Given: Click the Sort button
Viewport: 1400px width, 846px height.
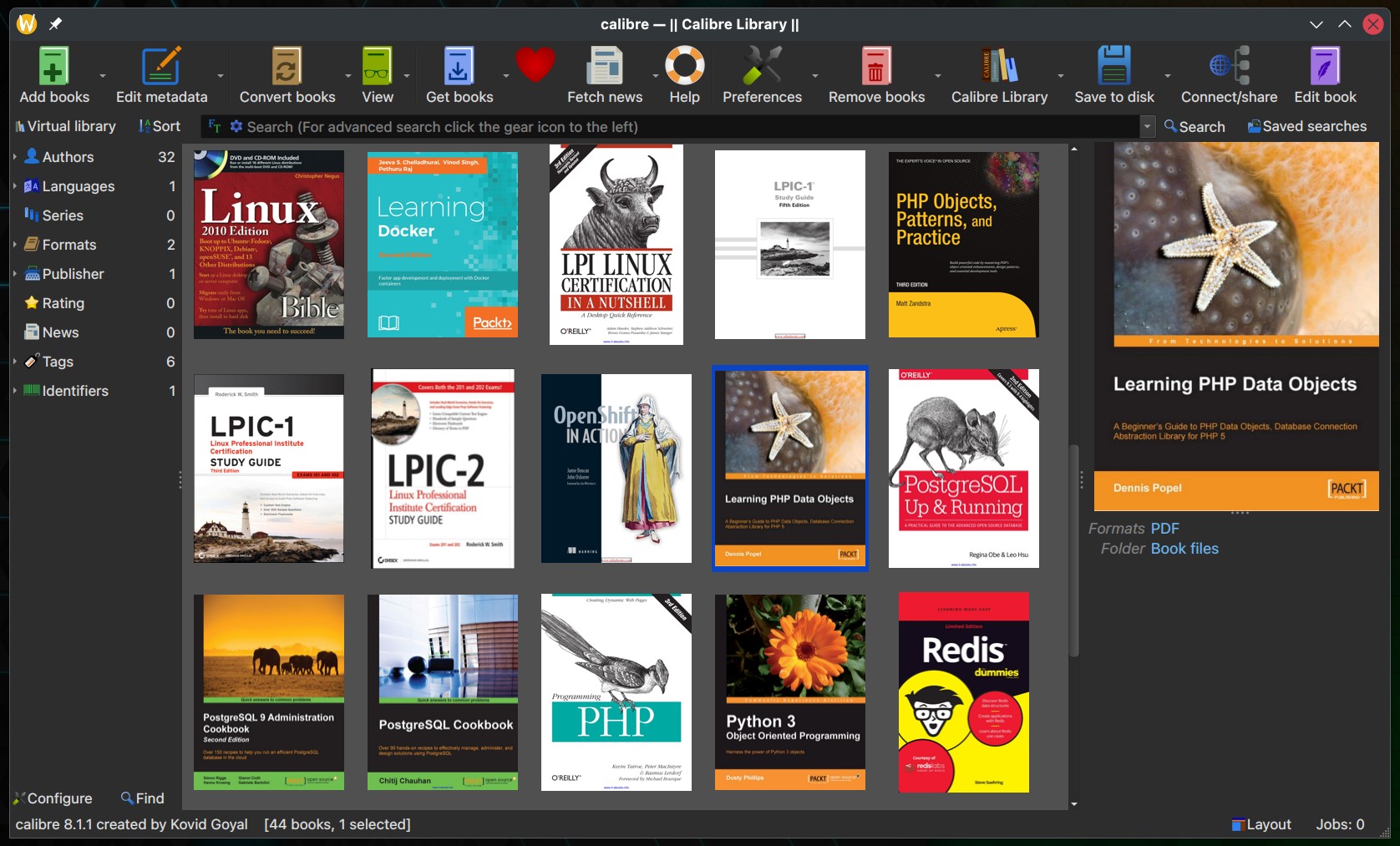Looking at the screenshot, I should [x=160, y=126].
